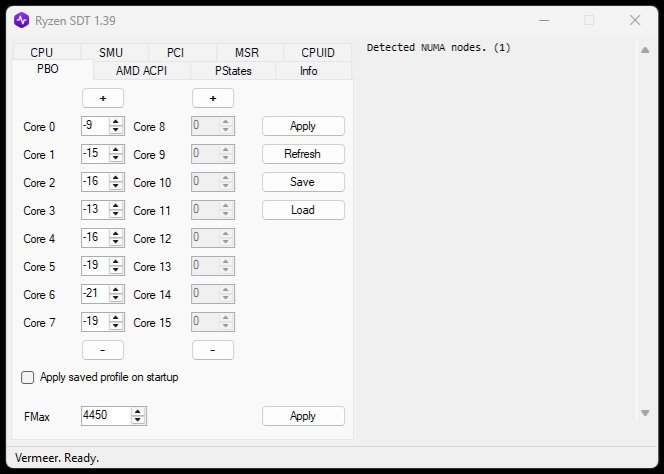Increment Core 7 offset up arrow

(116, 317)
